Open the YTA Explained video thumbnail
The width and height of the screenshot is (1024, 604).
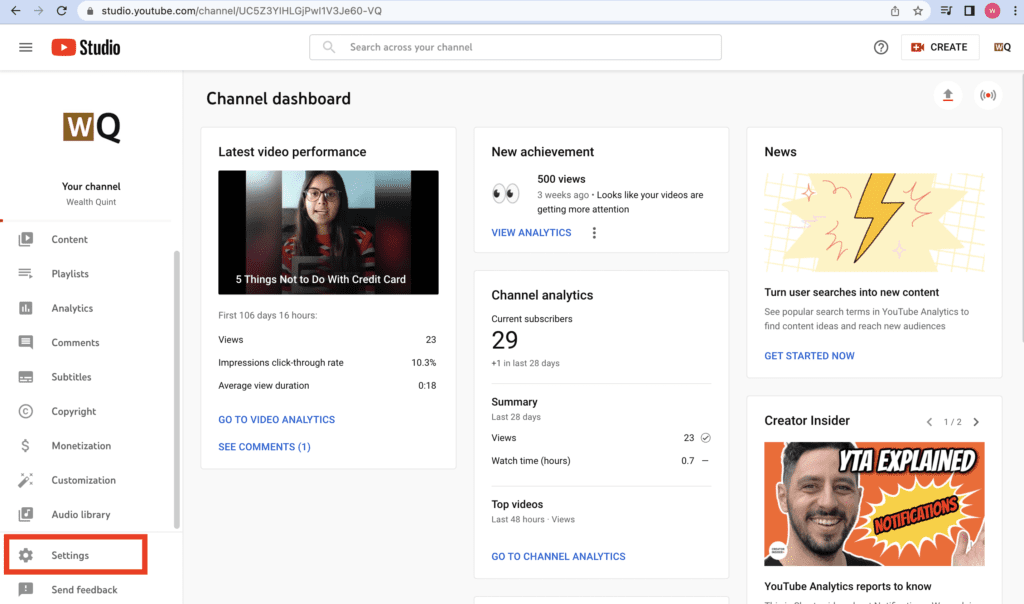874,504
